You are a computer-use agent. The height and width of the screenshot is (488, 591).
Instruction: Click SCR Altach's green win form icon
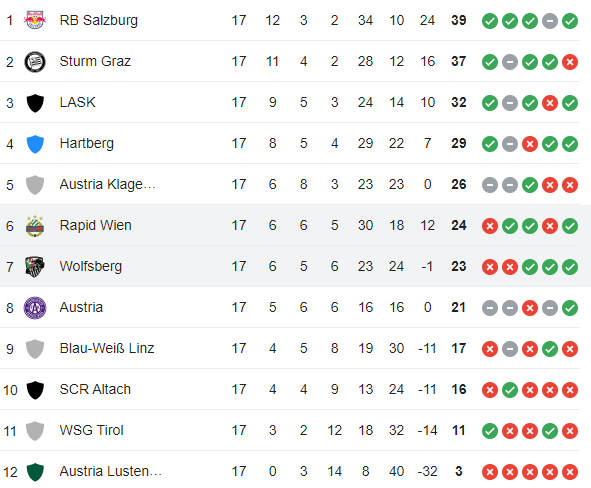510,390
